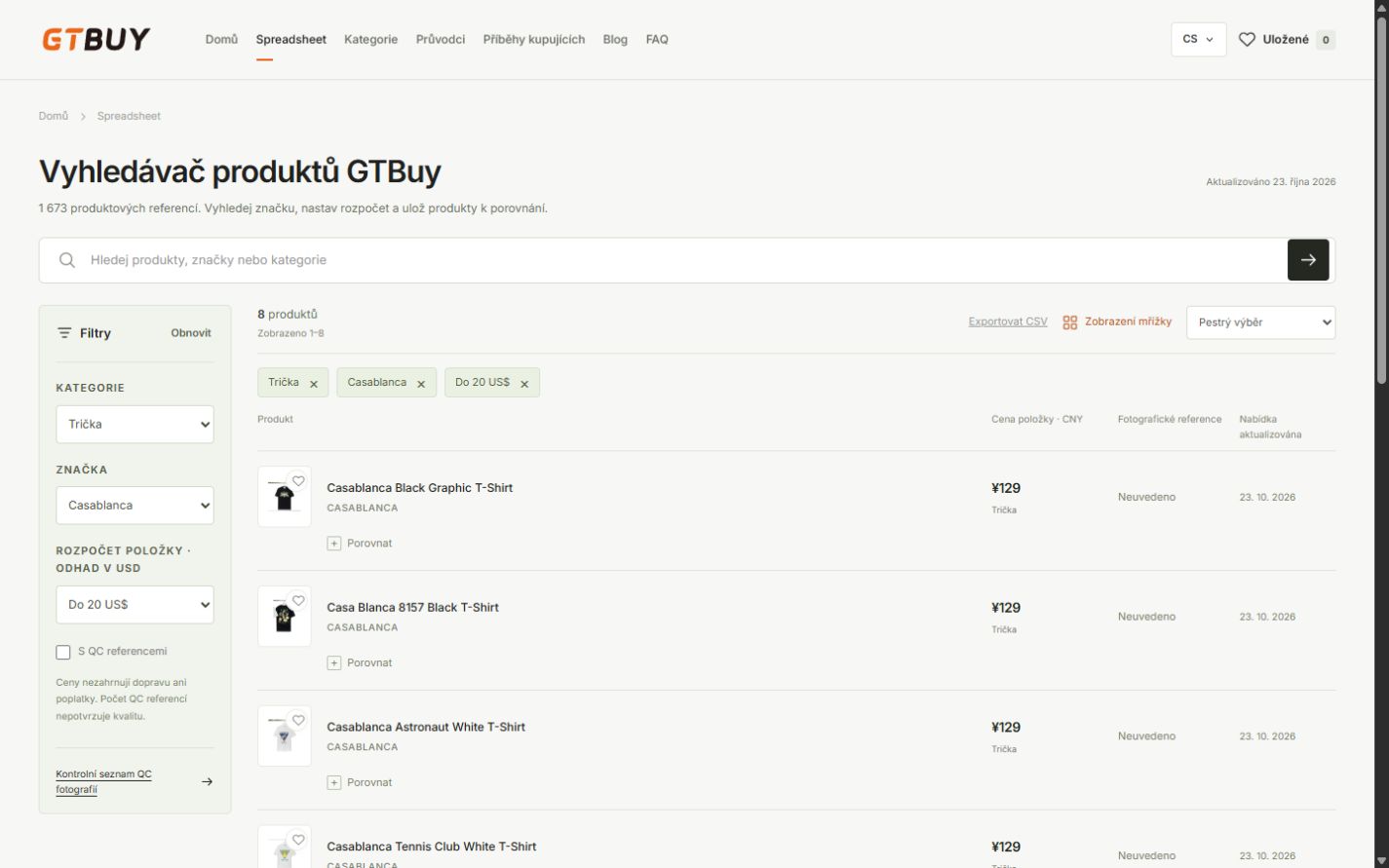Toggle Porovnat for Casablanca Black Graphic T-Shirt

tap(360, 544)
